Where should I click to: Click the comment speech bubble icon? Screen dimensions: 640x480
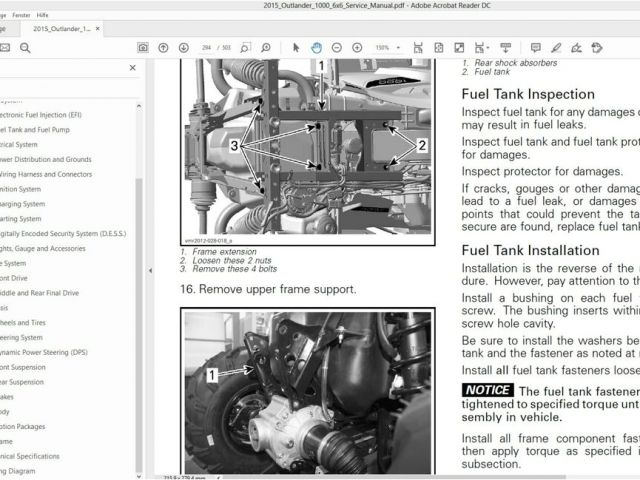point(536,47)
